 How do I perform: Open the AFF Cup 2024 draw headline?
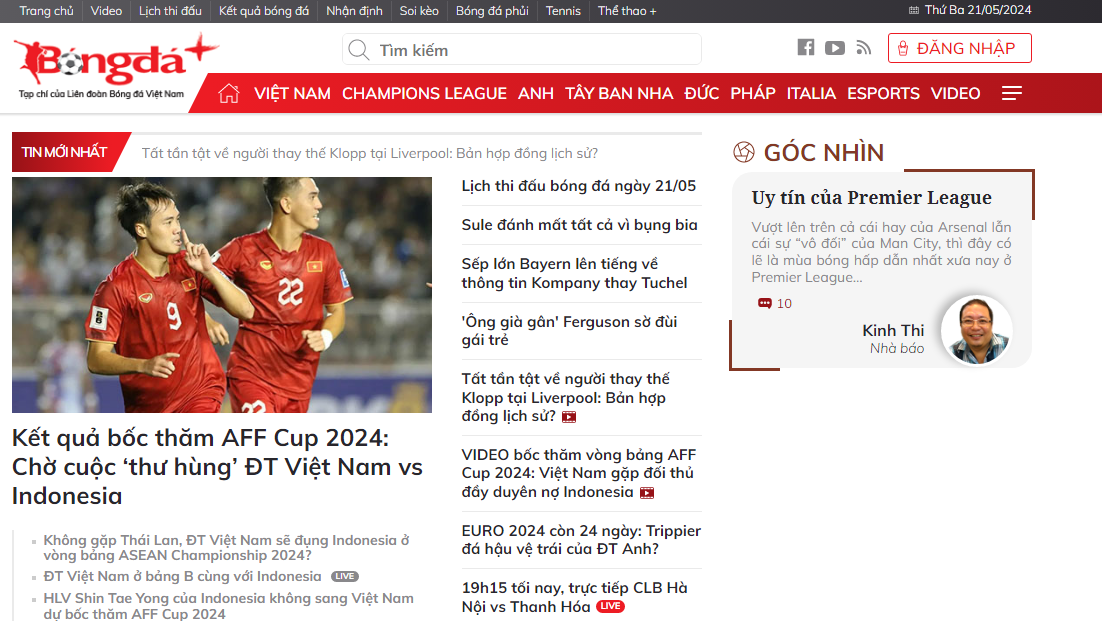coord(217,466)
